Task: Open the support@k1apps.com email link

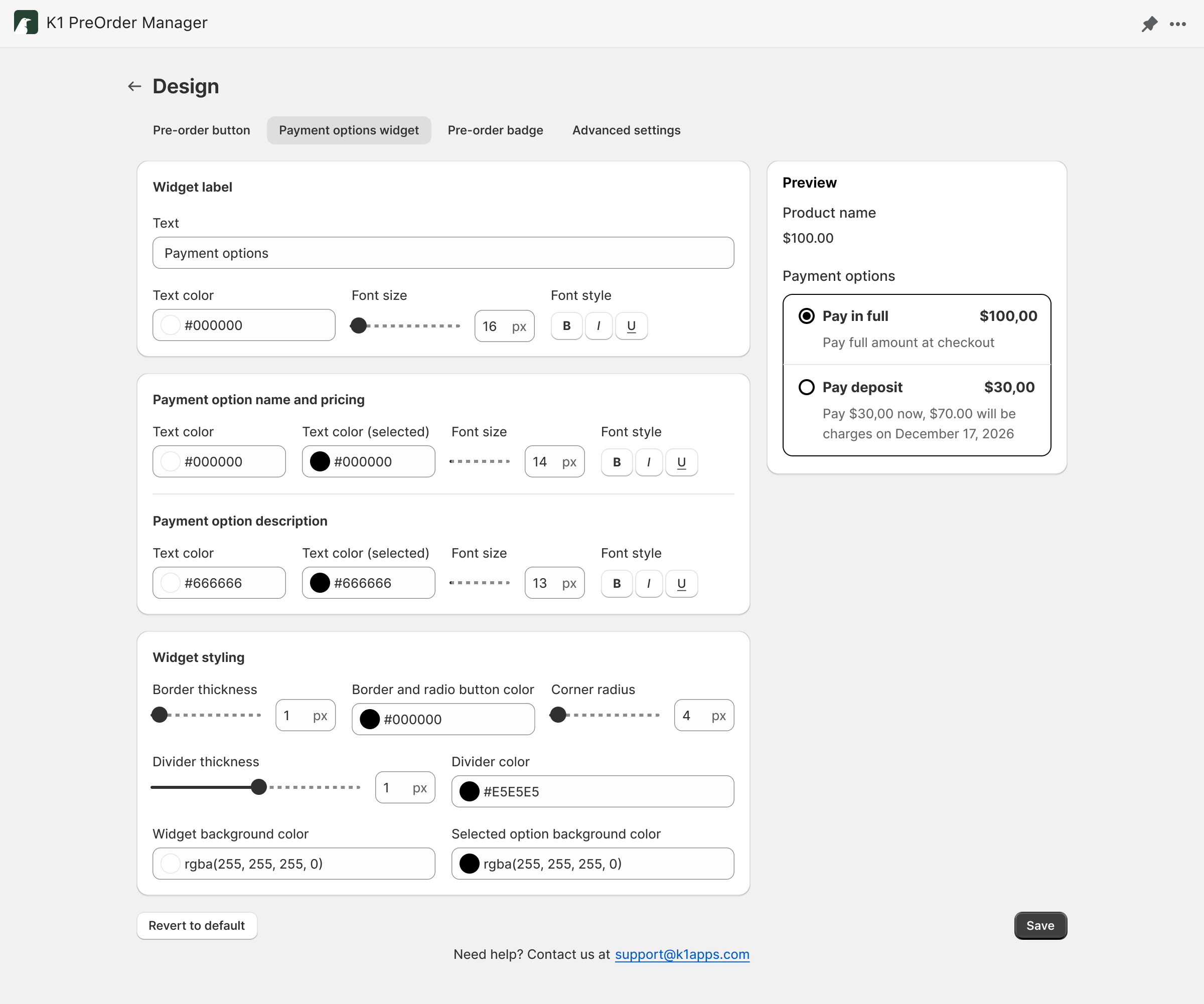Action: [x=682, y=954]
